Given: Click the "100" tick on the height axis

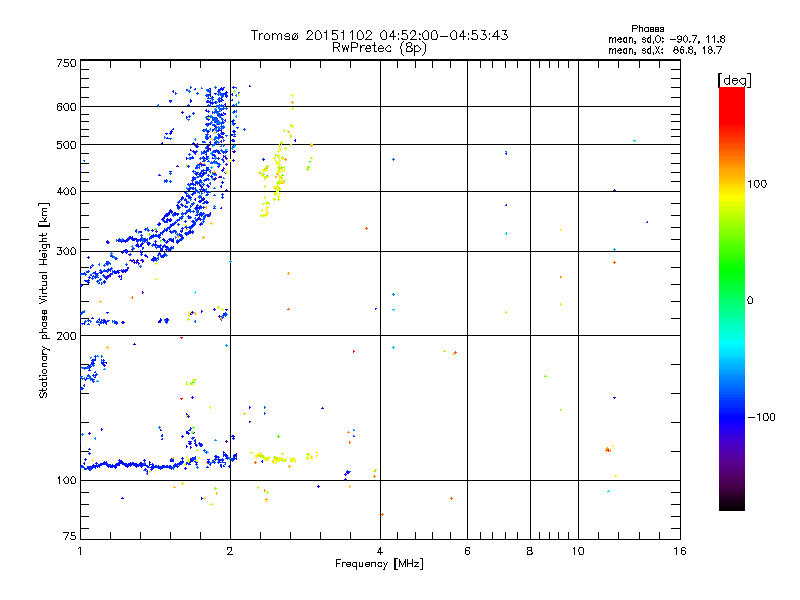Looking at the screenshot, I should [66, 481].
